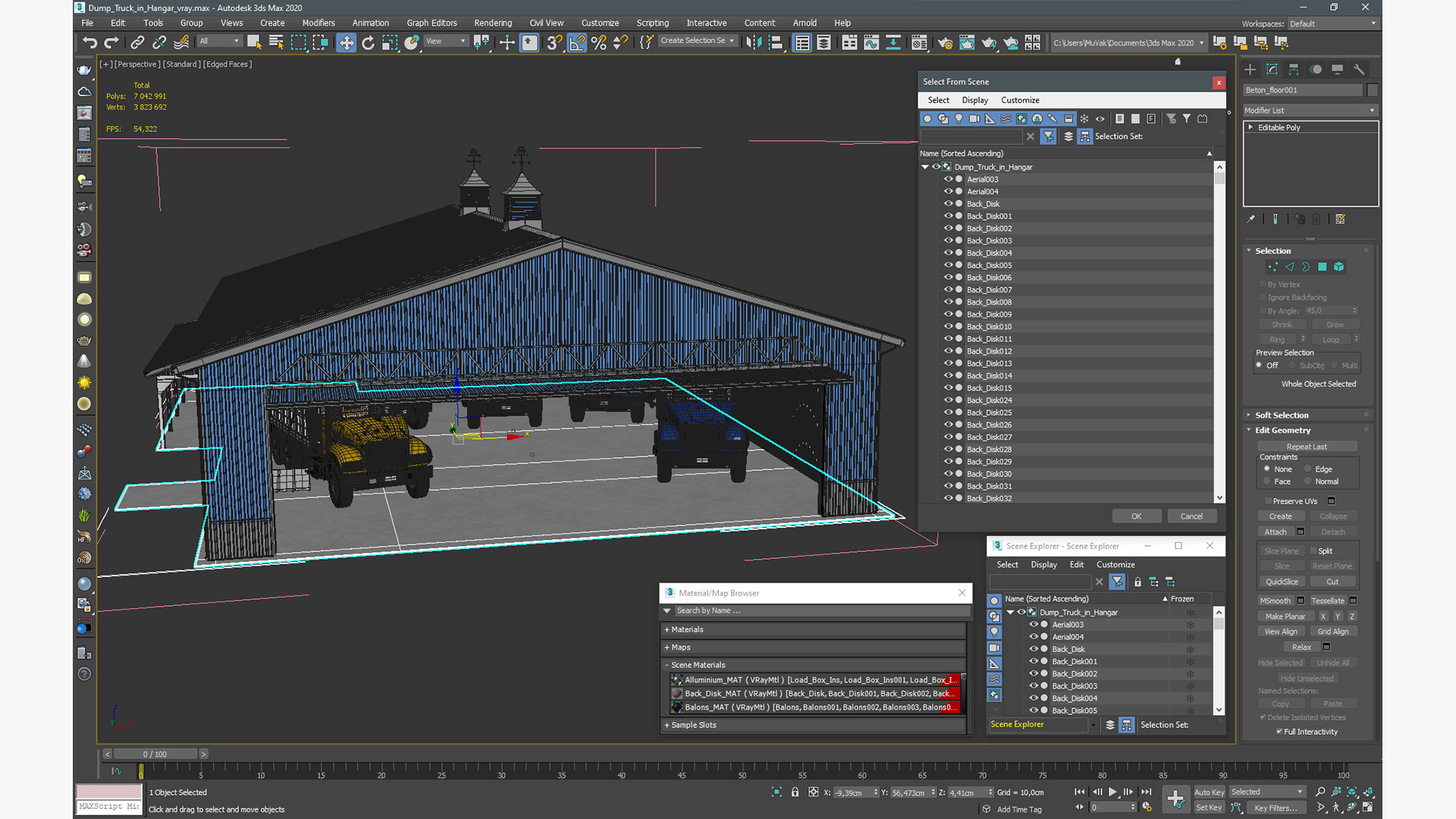The height and width of the screenshot is (819, 1456).
Task: Select the Normal constraint radio button
Action: pos(1308,482)
